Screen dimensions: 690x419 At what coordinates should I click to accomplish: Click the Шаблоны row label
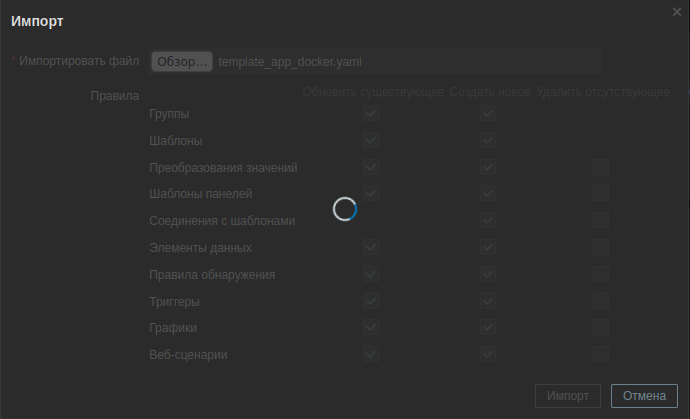tap(176, 141)
